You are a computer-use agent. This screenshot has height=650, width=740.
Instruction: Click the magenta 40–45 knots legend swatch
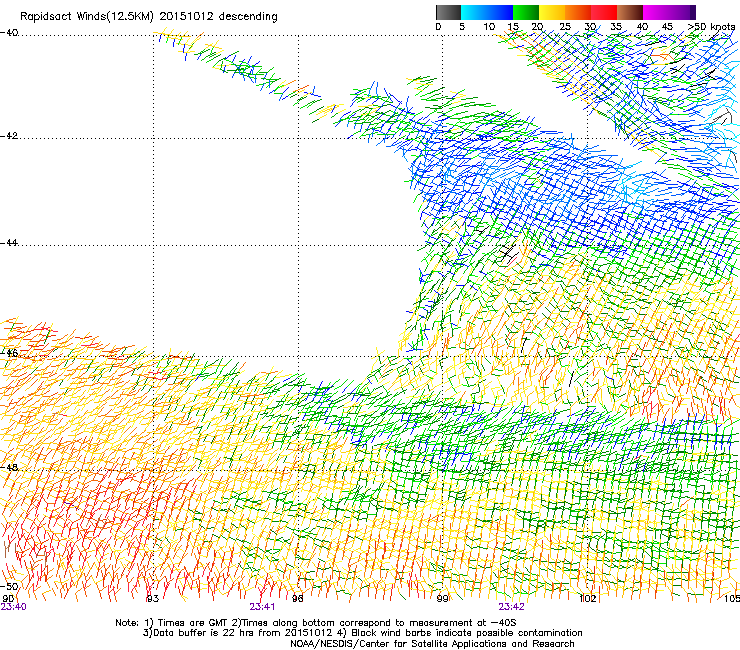click(x=656, y=12)
